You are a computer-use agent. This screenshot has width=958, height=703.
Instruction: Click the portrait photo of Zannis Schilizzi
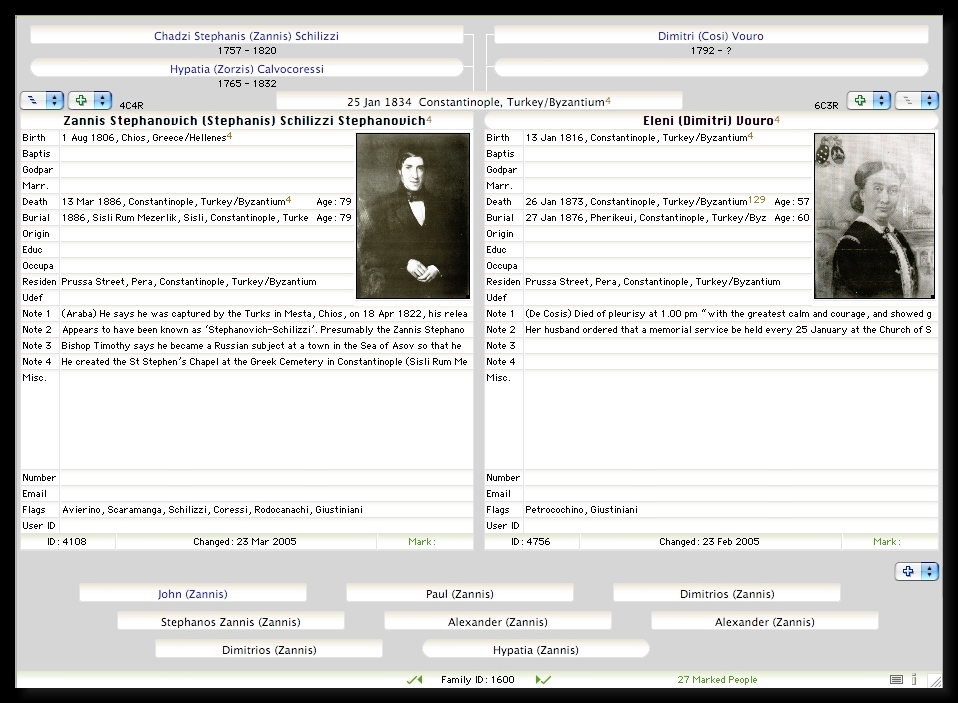(x=412, y=216)
